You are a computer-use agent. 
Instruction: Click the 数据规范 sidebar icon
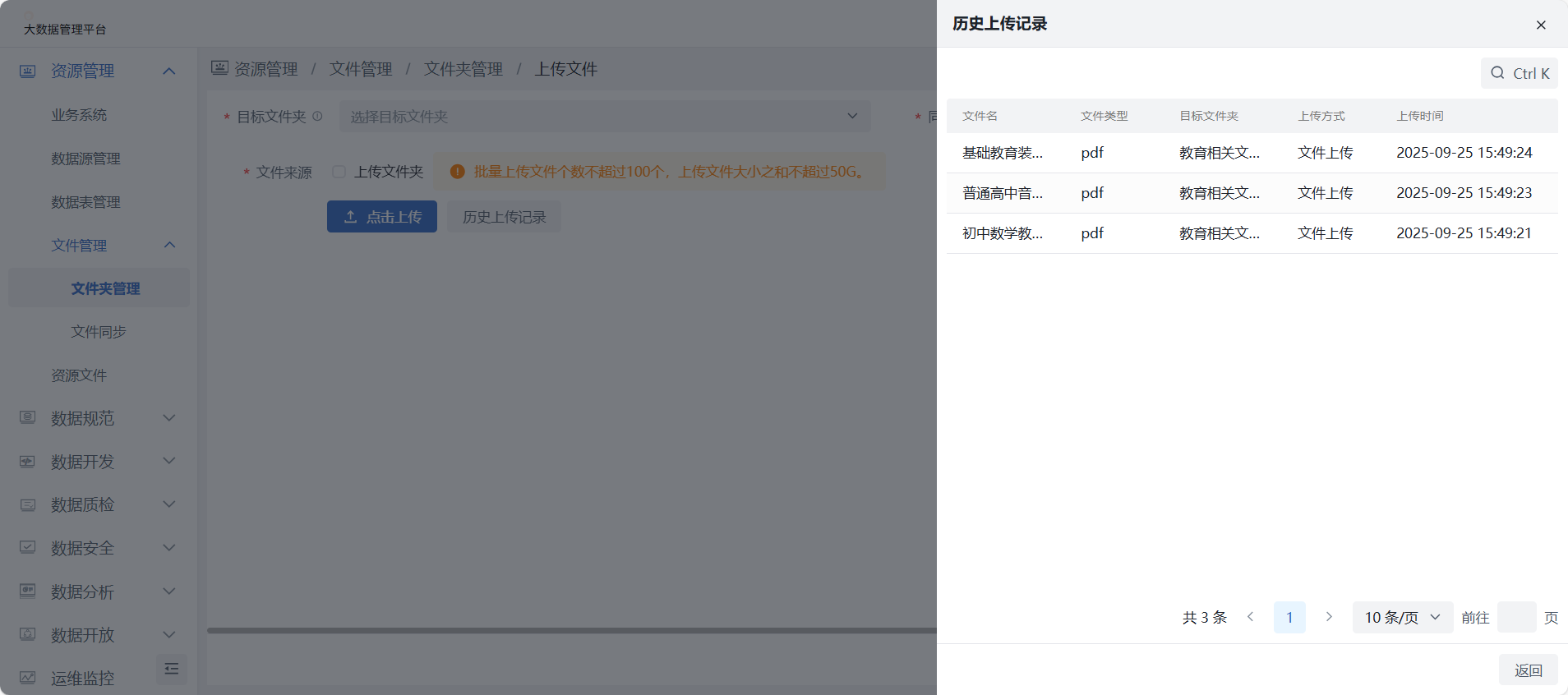coord(28,418)
